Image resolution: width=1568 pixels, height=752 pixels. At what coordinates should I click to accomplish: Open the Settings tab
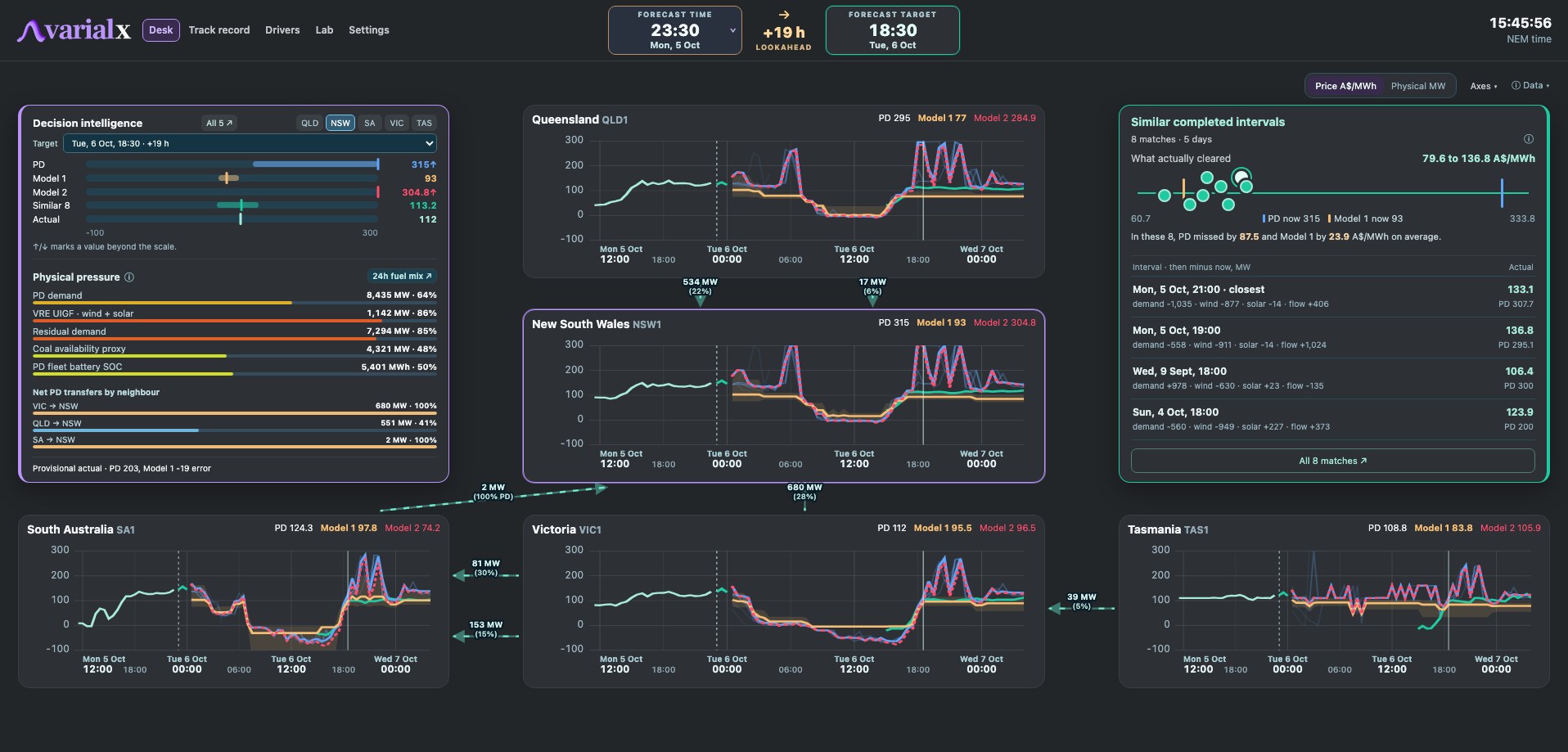[369, 30]
